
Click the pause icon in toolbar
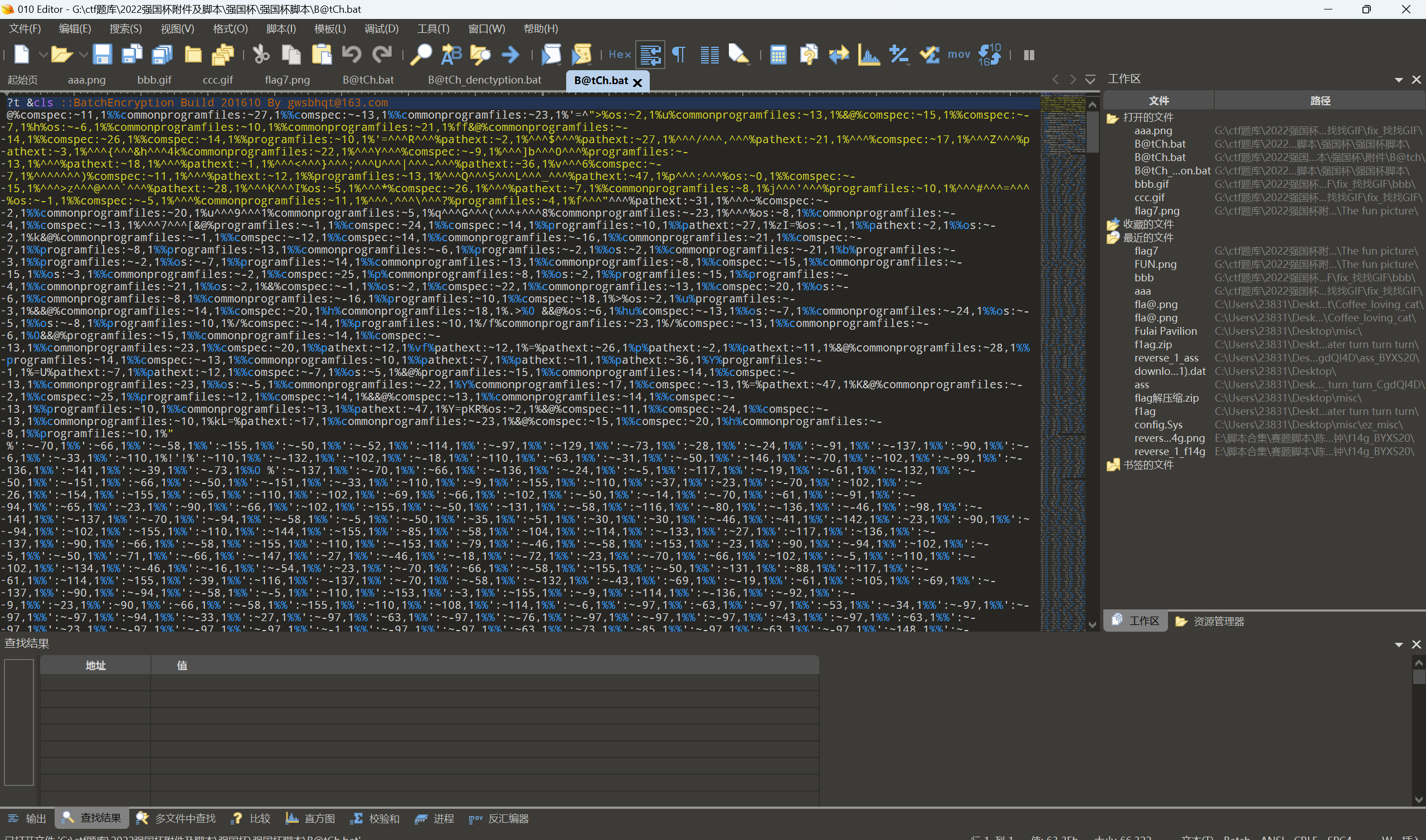(1029, 55)
